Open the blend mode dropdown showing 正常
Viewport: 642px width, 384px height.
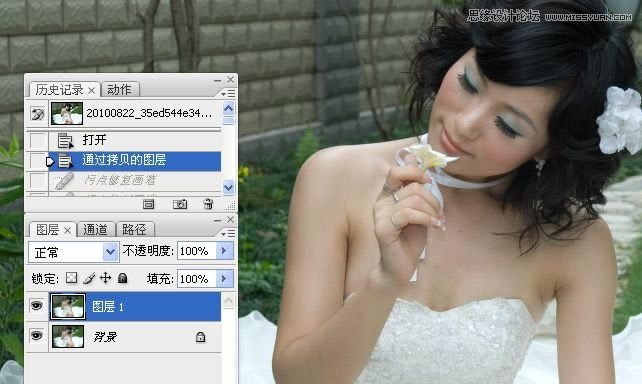(74, 252)
